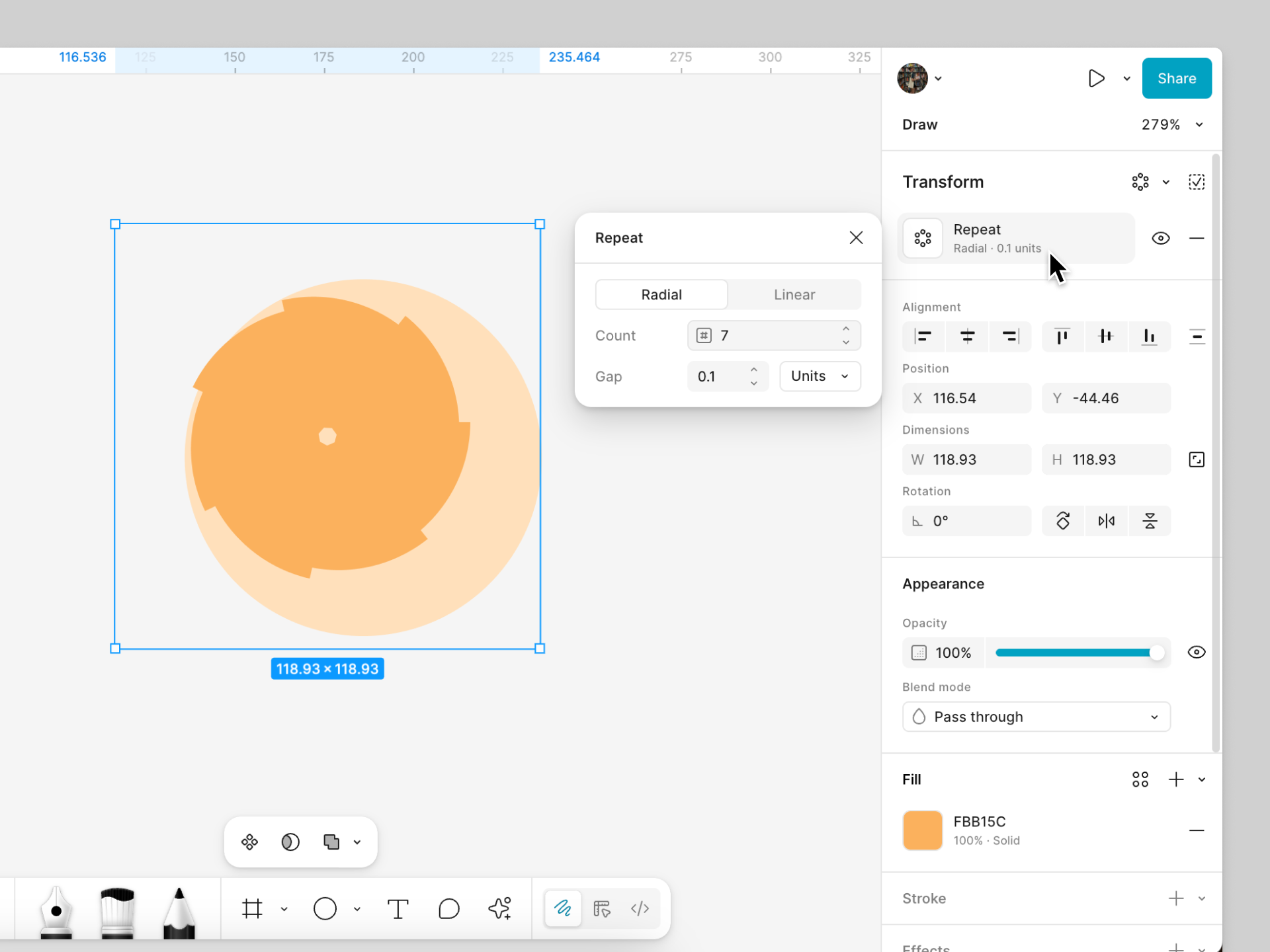Image resolution: width=1270 pixels, height=952 pixels.
Task: Toggle constrain proportions for dimensions
Action: (1197, 459)
